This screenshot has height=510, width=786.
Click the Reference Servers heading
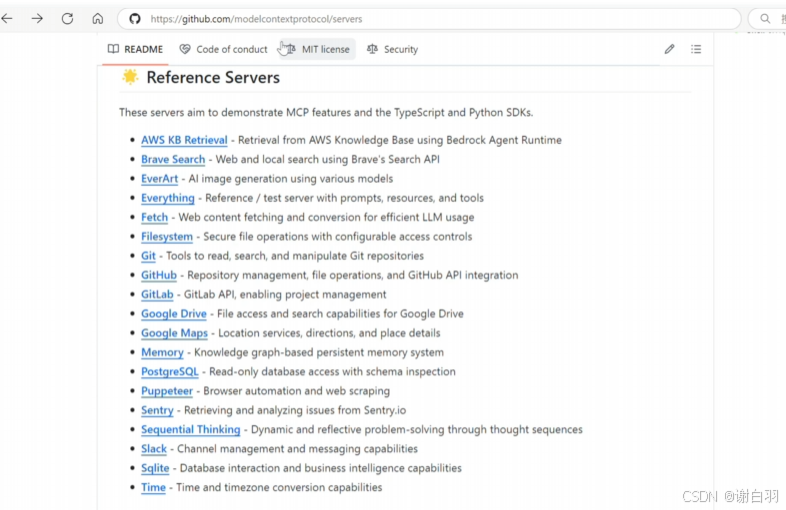pos(213,78)
